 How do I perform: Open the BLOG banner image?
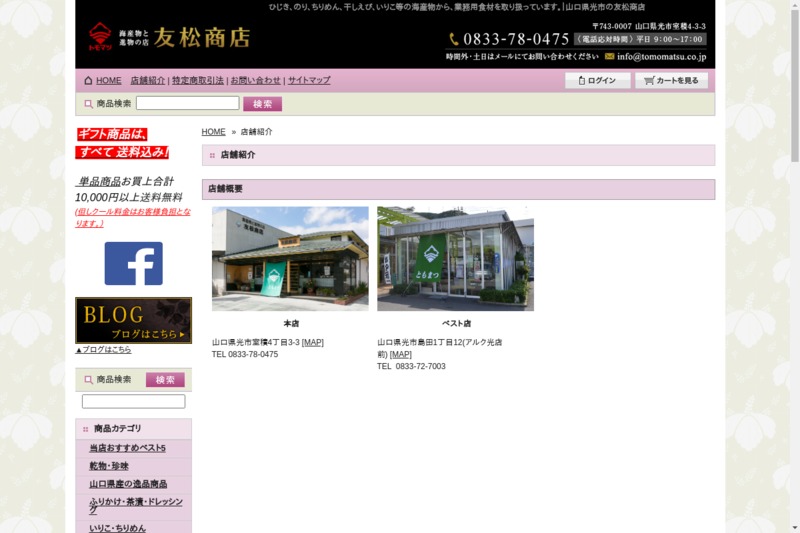133,320
